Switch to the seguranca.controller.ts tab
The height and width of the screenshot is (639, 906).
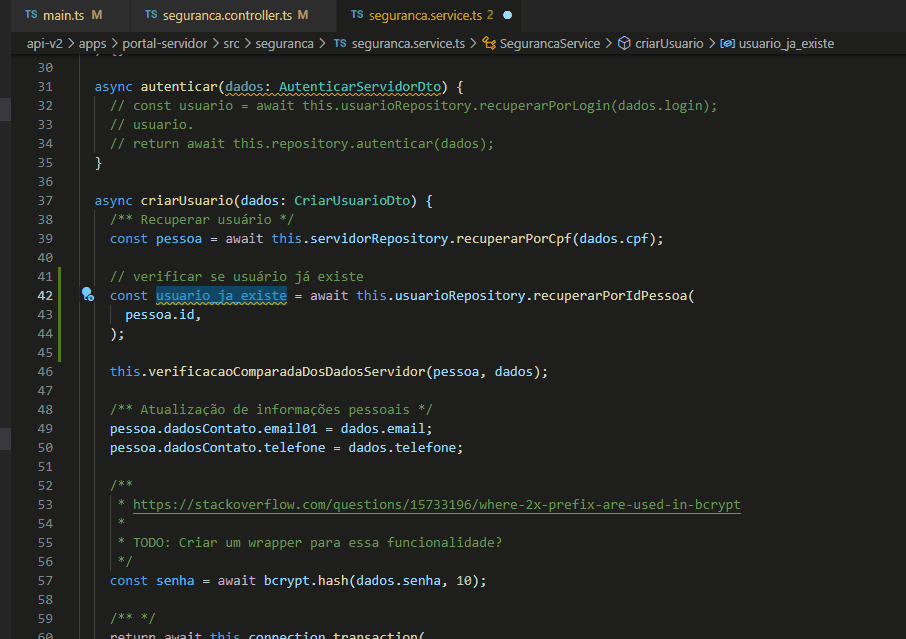(x=230, y=15)
